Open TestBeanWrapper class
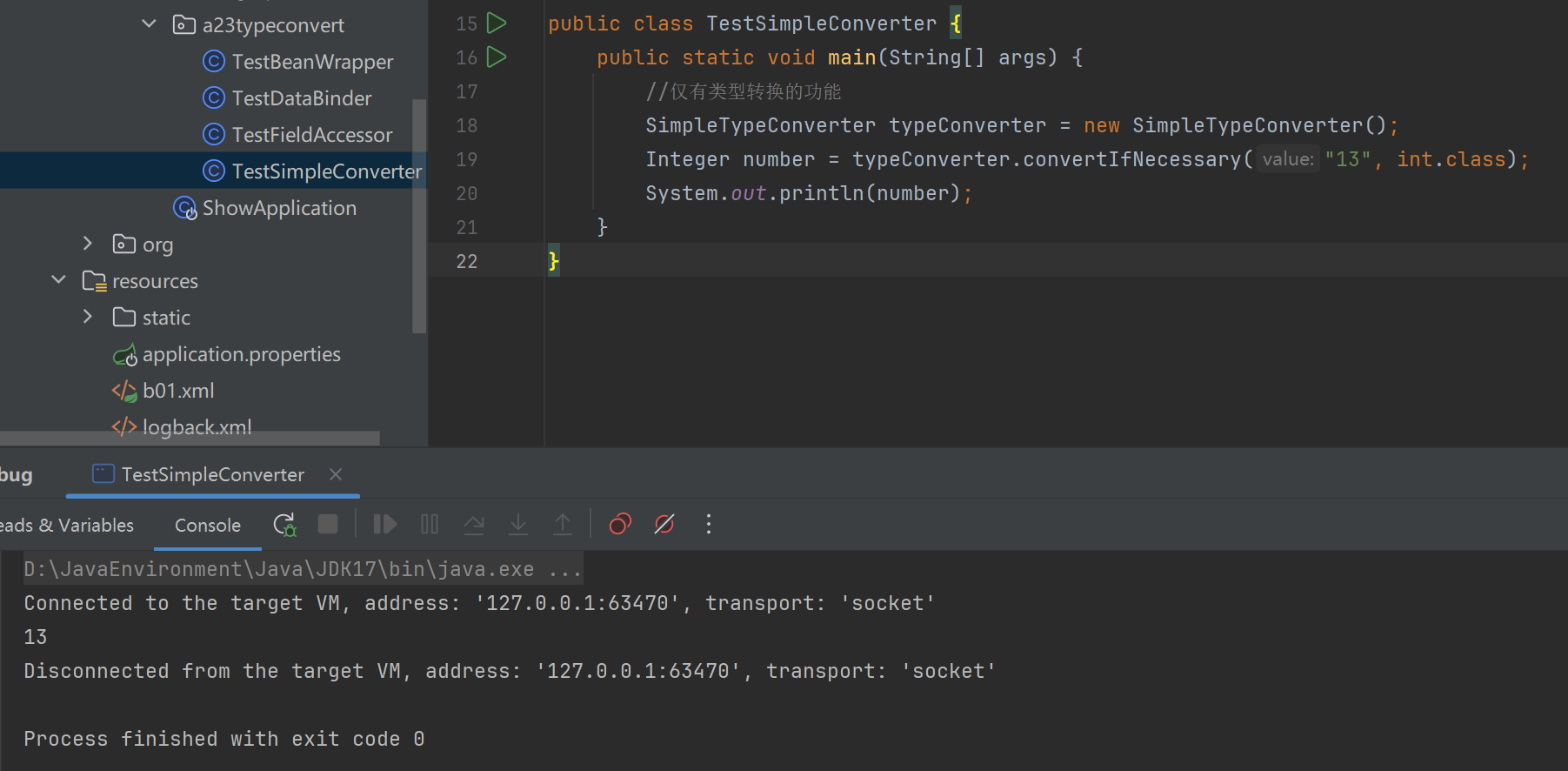The width and height of the screenshot is (1568, 771). [x=312, y=62]
